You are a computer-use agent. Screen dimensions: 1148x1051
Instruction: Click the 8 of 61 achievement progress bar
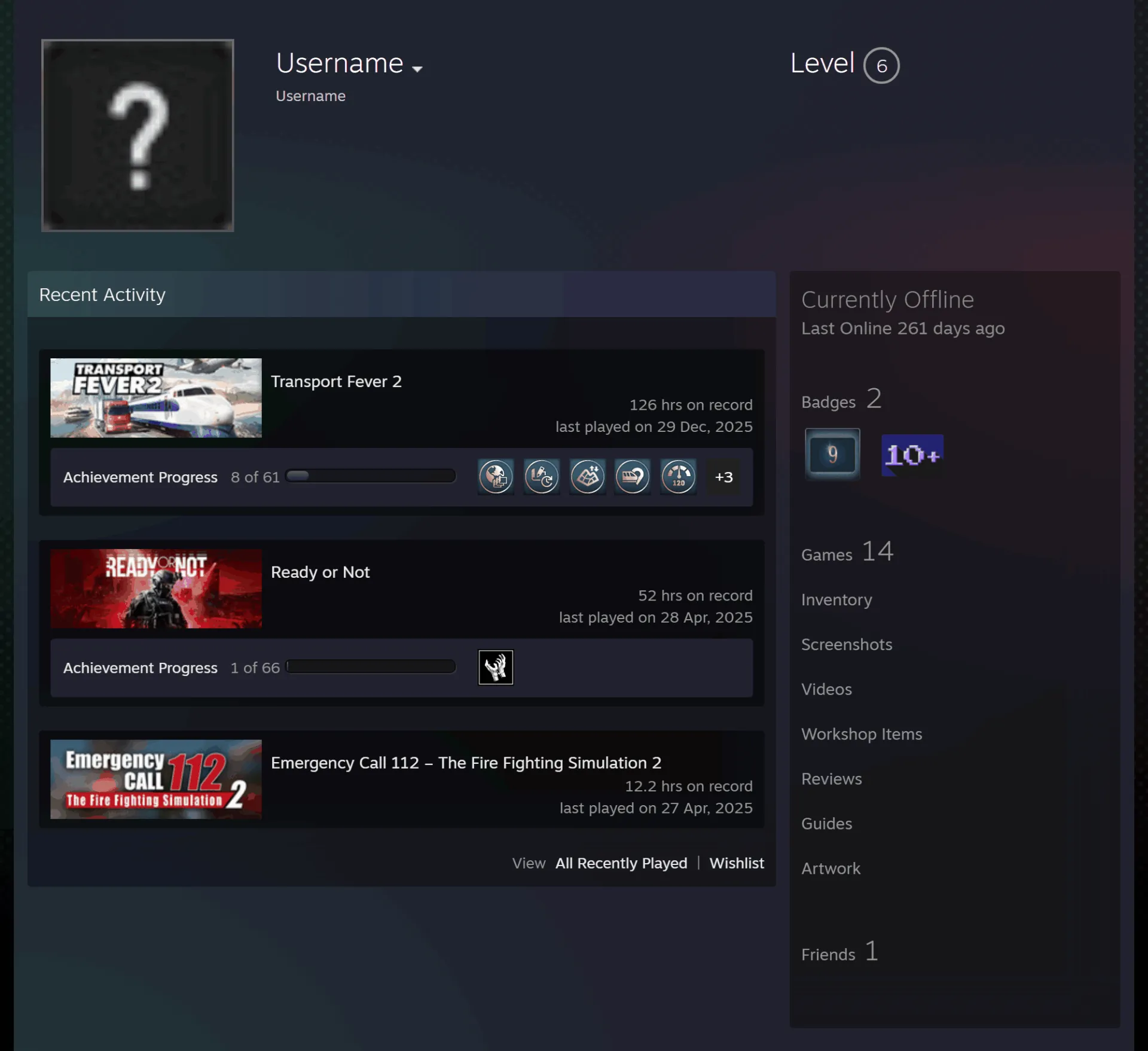[371, 476]
